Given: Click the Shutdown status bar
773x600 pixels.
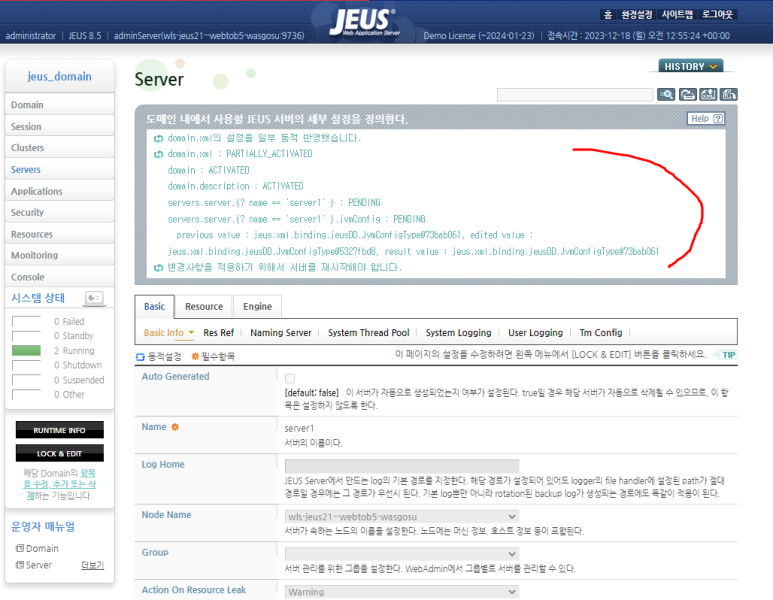Looking at the screenshot, I should click(x=27, y=365).
